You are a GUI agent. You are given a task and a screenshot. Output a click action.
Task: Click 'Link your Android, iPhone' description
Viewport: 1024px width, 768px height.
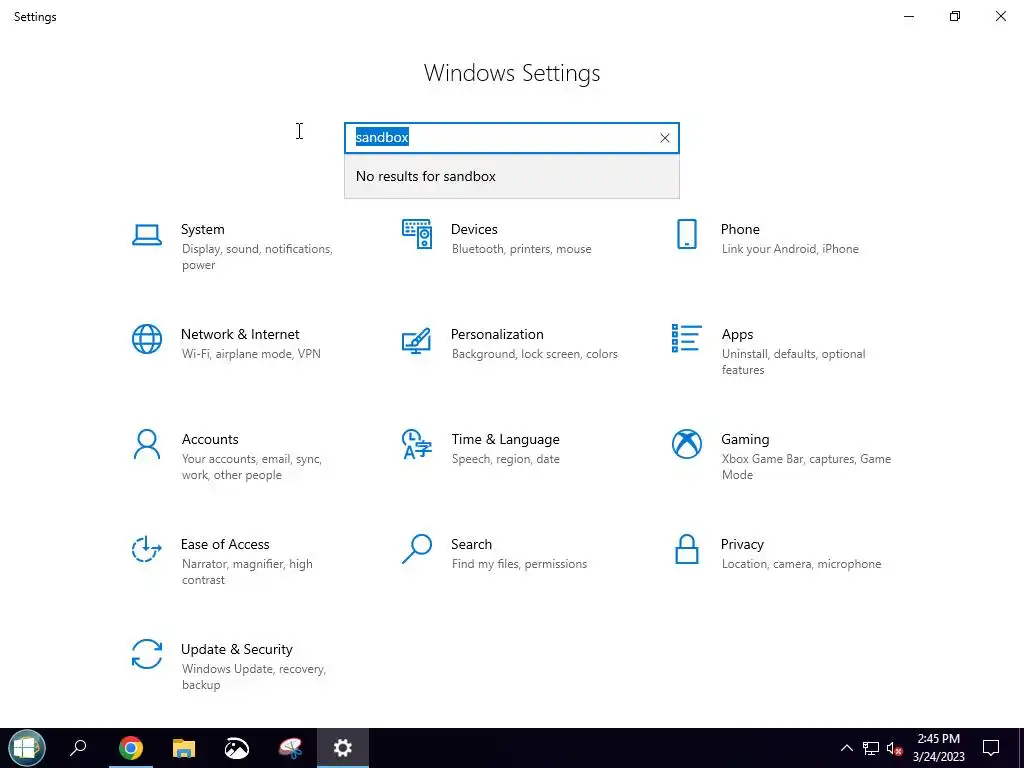(x=790, y=249)
